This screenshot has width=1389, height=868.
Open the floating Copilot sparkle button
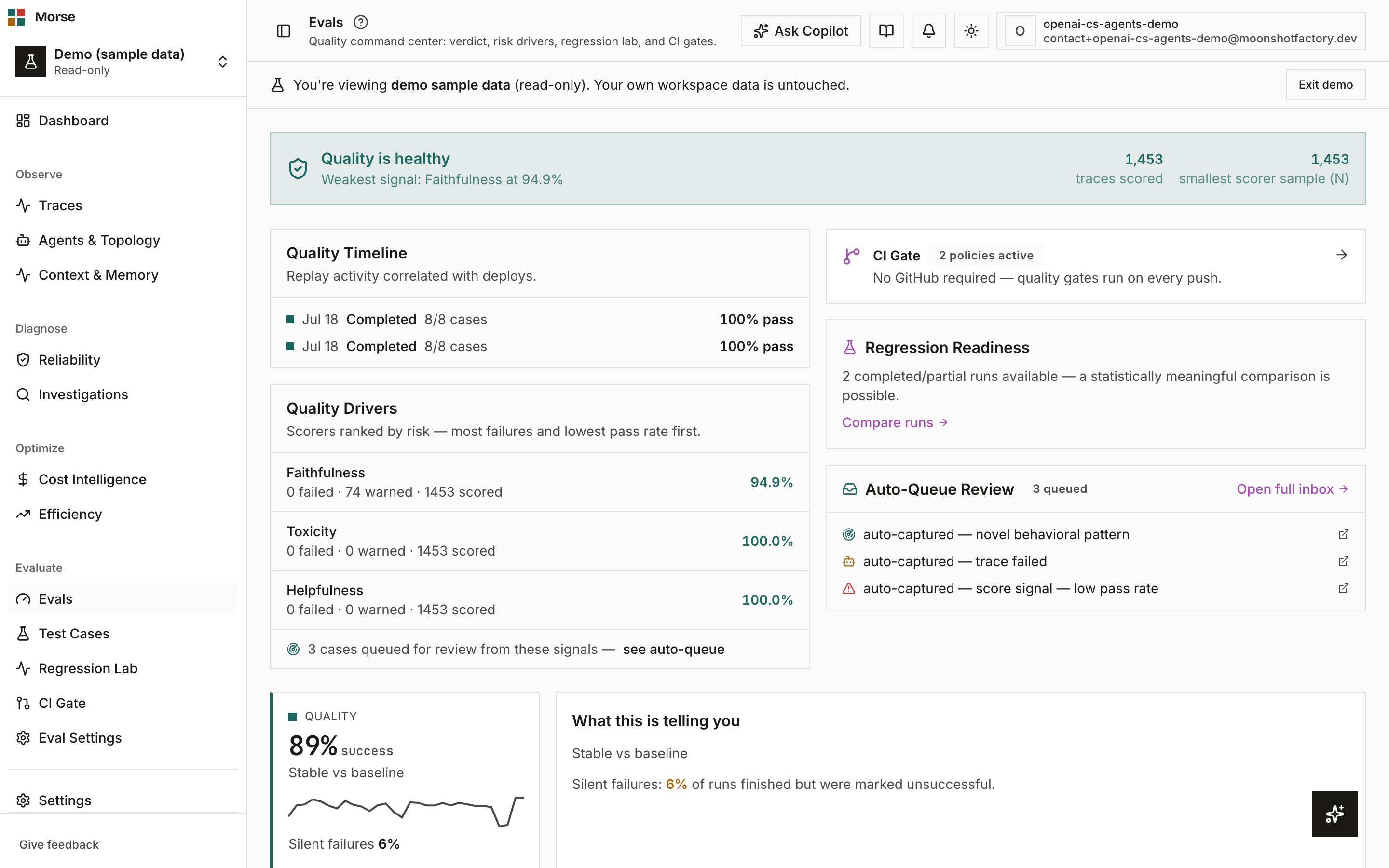(x=1335, y=814)
